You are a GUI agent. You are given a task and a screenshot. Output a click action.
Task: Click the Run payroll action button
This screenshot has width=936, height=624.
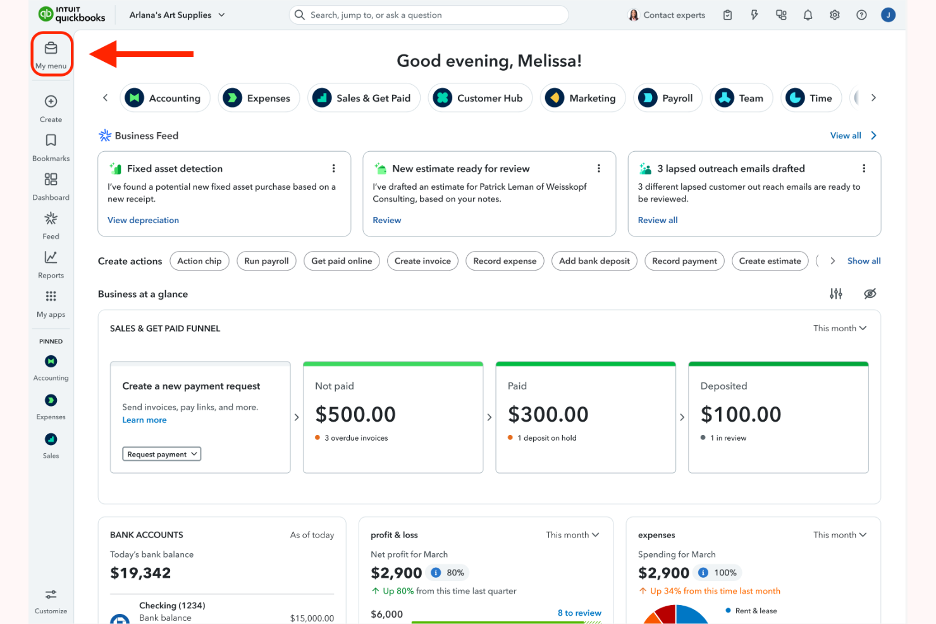265,260
